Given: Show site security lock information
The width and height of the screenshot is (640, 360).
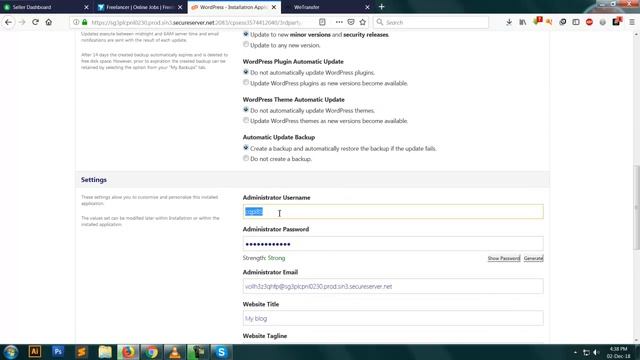Looking at the screenshot, I should coord(84,22).
